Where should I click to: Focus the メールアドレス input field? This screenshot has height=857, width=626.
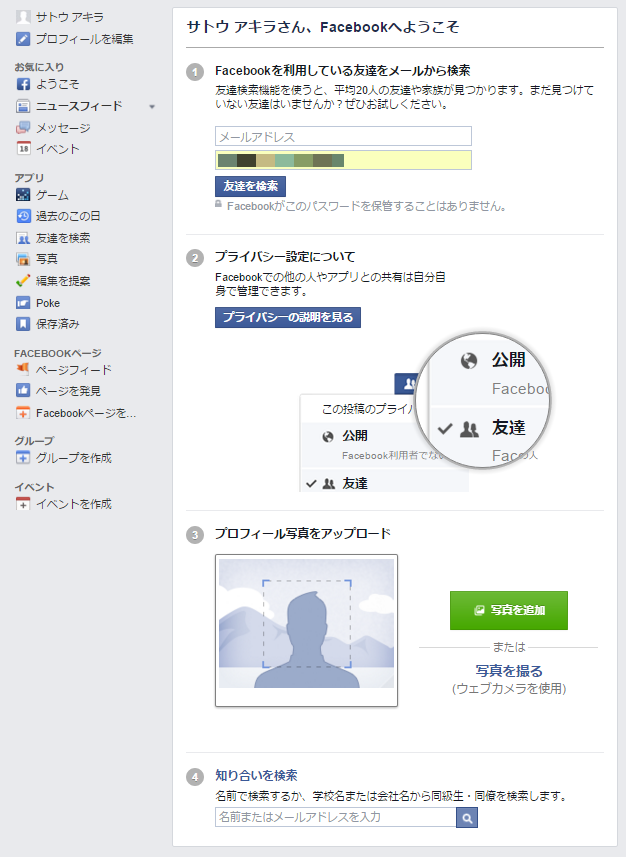tap(343, 136)
